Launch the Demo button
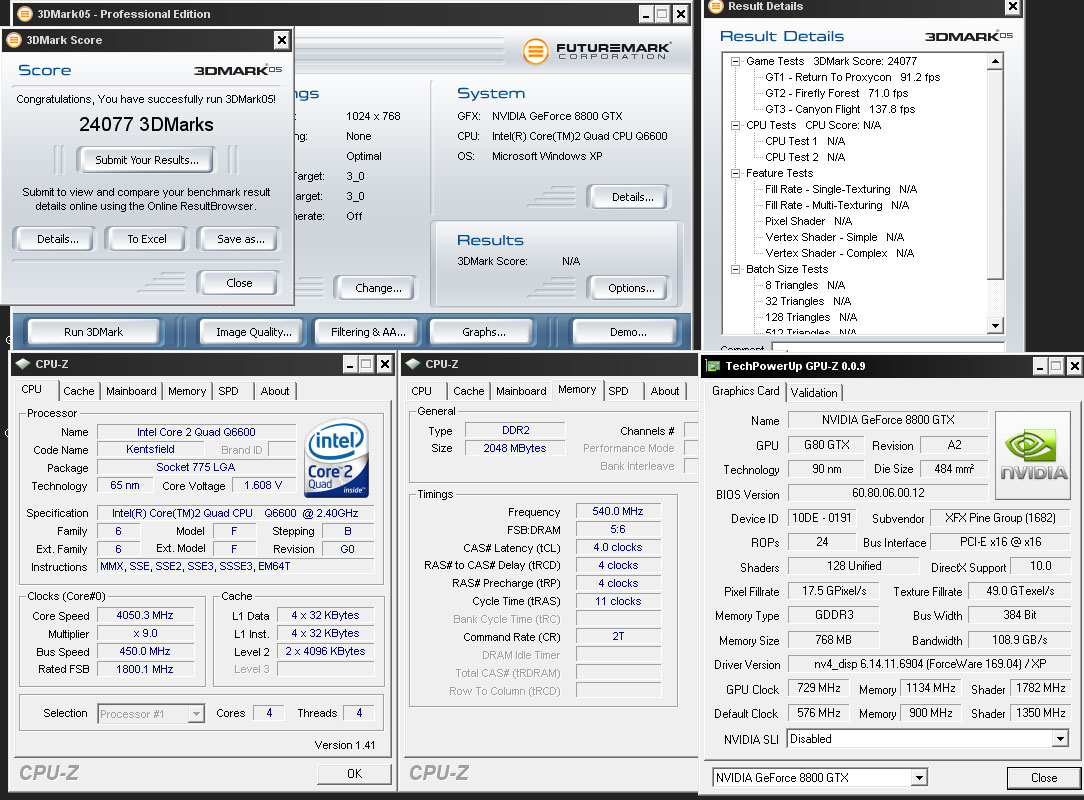Screen dimensions: 1084x800 (628, 332)
